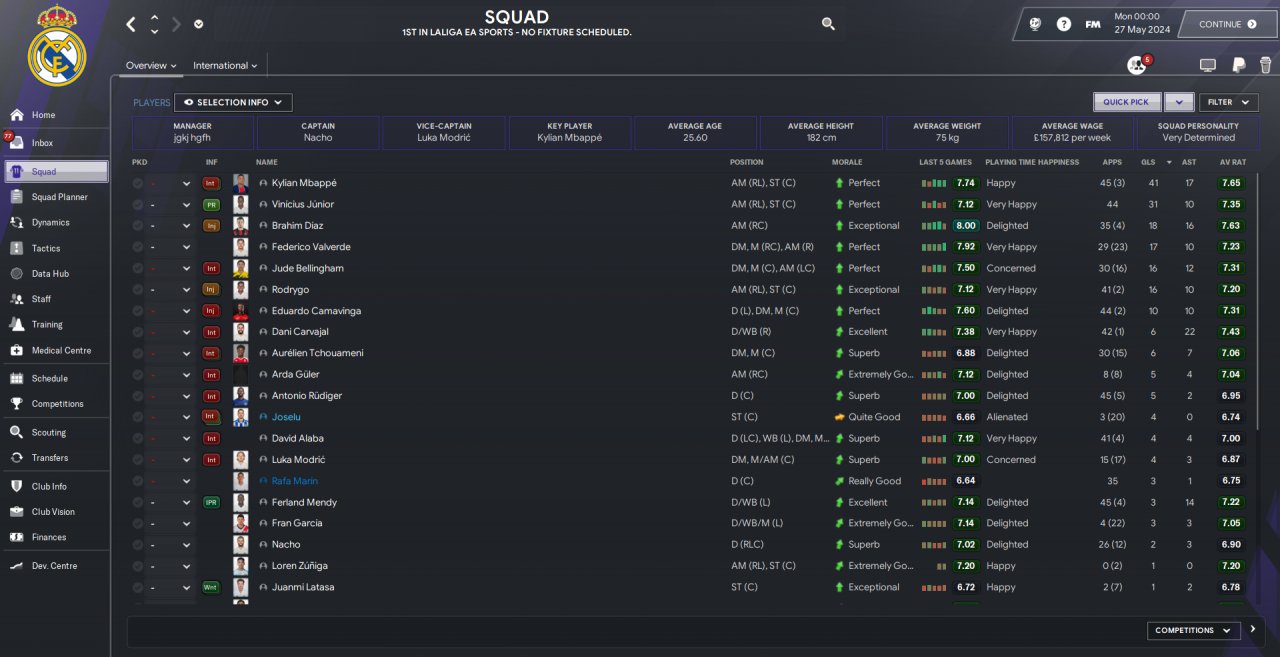
Task: Toggle pick circle for Vinícius Júnior
Action: pos(137,204)
